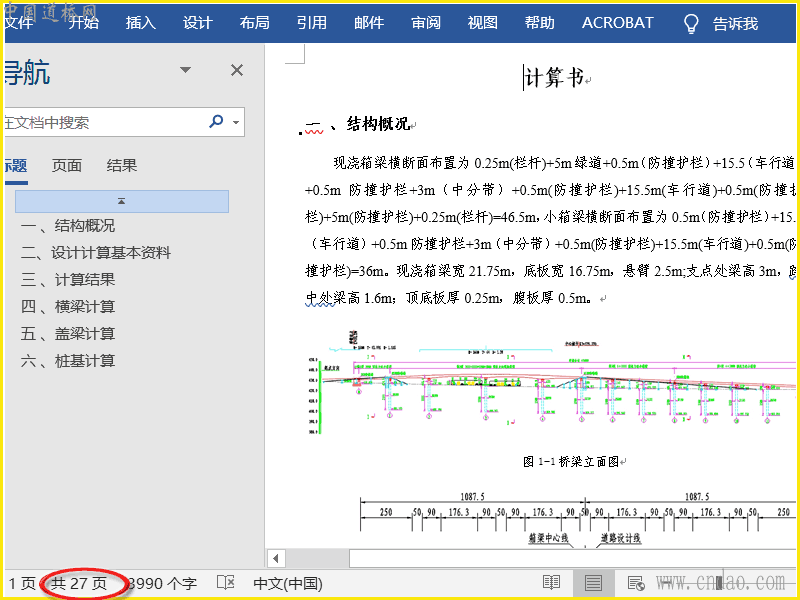800x600 pixels.
Task: Click the lightbulb Tell Me icon
Action: pos(691,23)
